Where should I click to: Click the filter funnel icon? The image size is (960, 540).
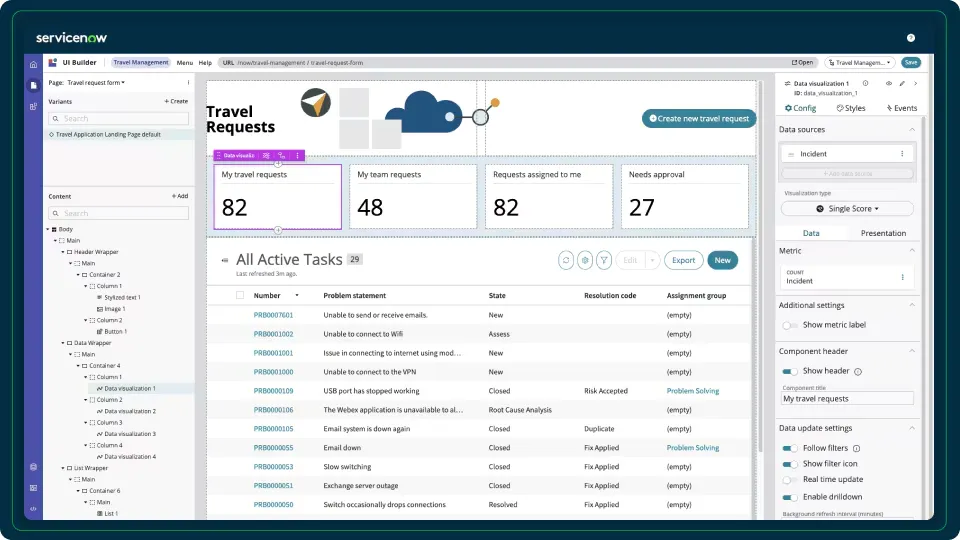(x=604, y=260)
